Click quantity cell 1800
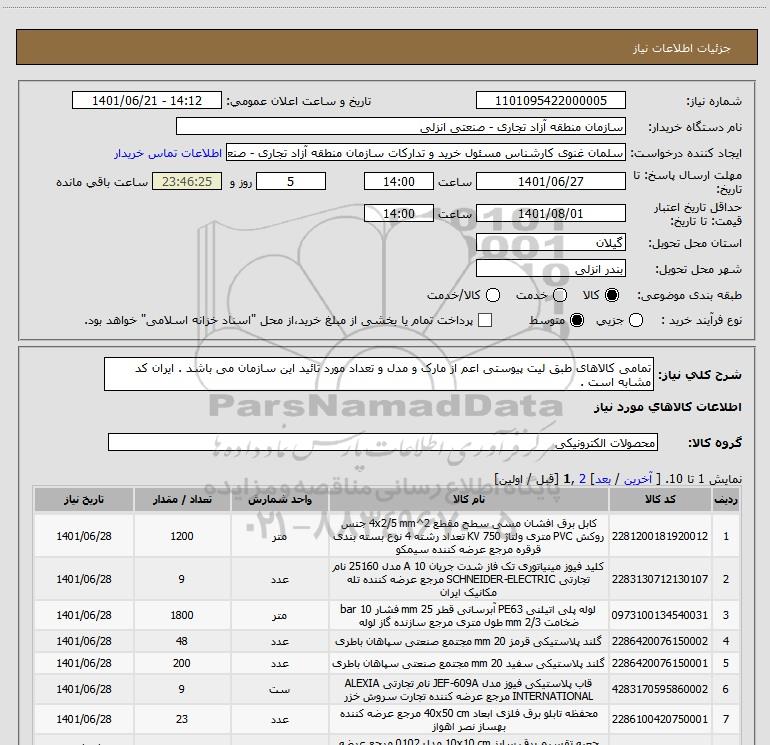 point(182,615)
